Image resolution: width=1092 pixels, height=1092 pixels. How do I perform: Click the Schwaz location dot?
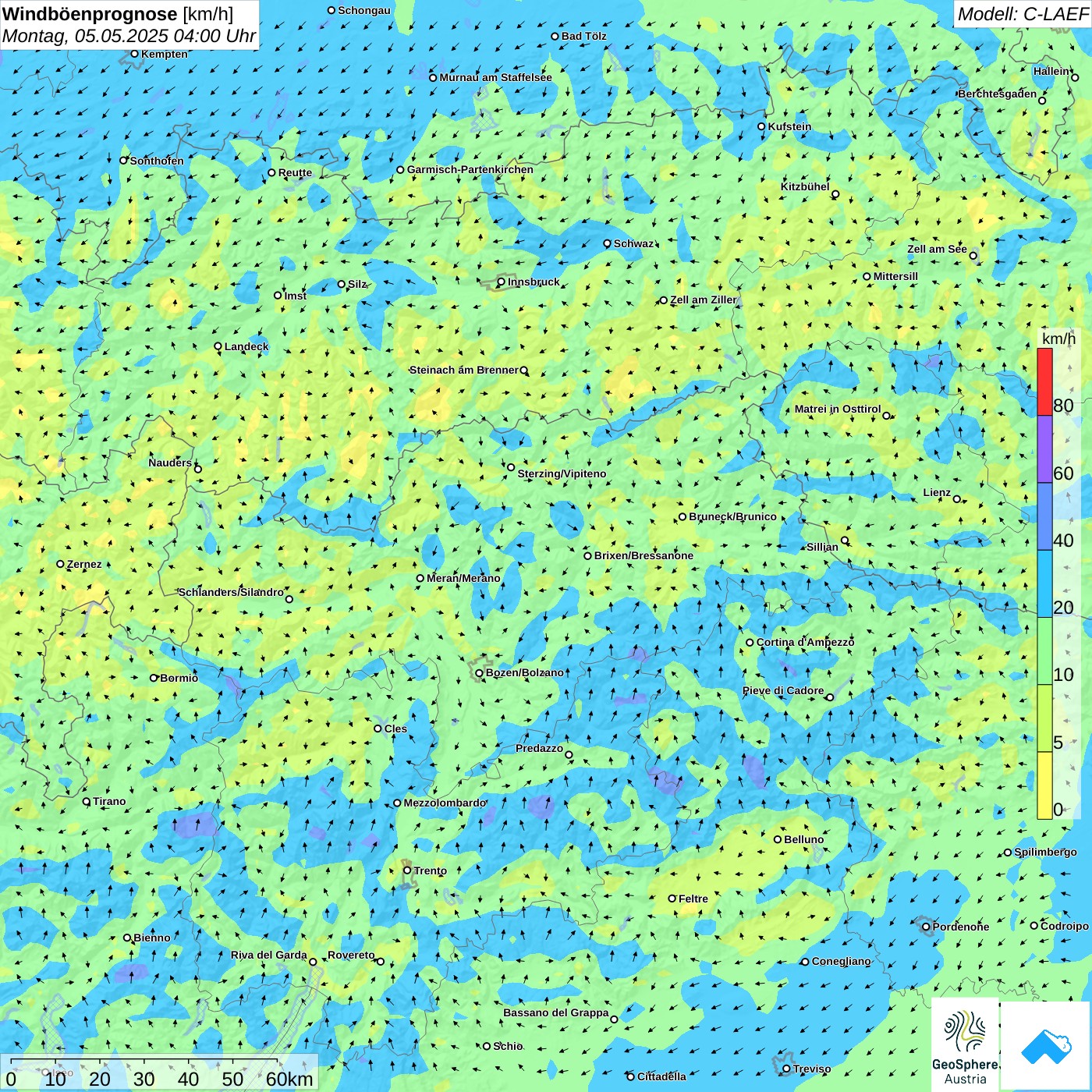click(x=608, y=243)
